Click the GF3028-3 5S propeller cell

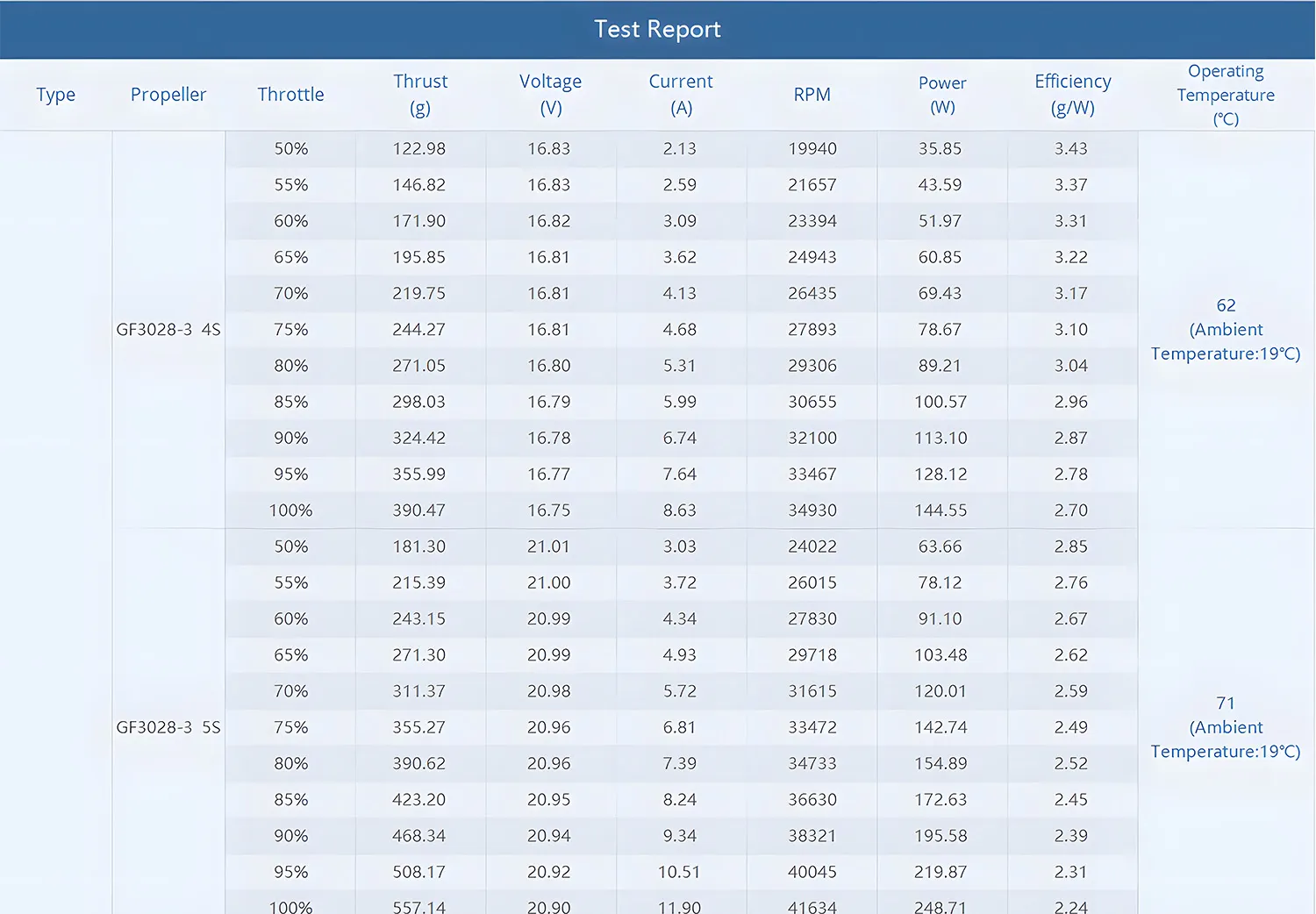pyautogui.click(x=168, y=727)
